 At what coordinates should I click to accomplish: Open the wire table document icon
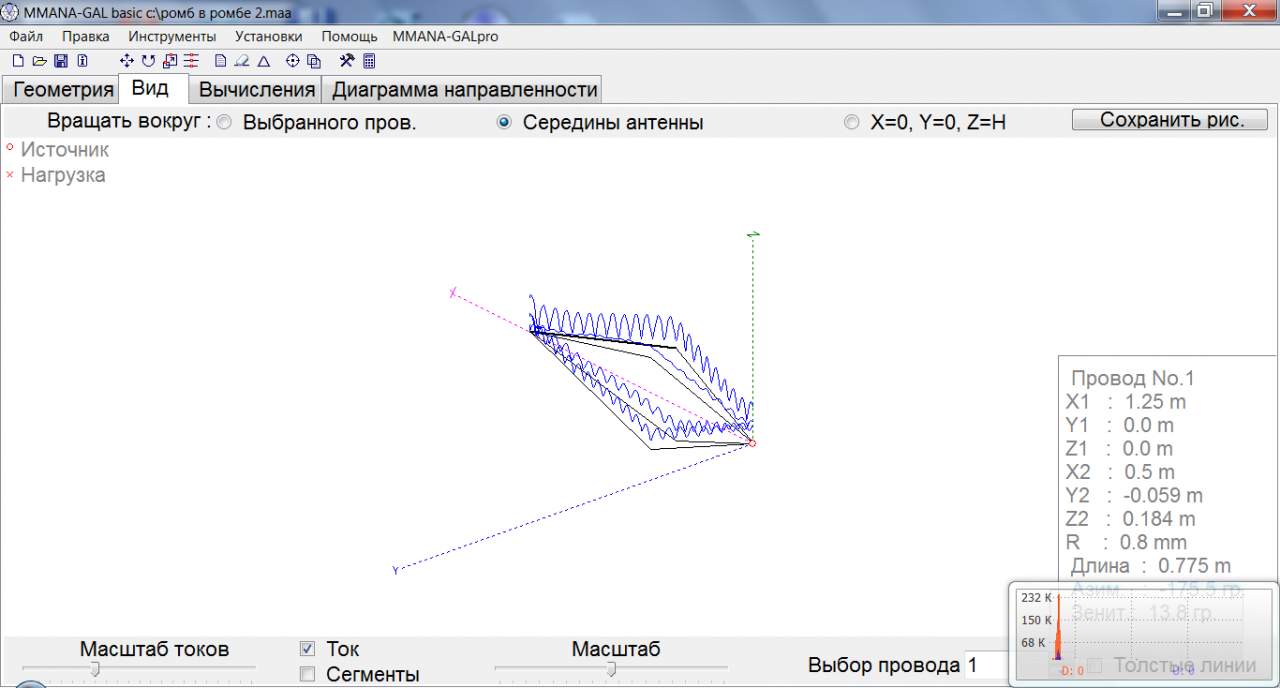pos(220,61)
